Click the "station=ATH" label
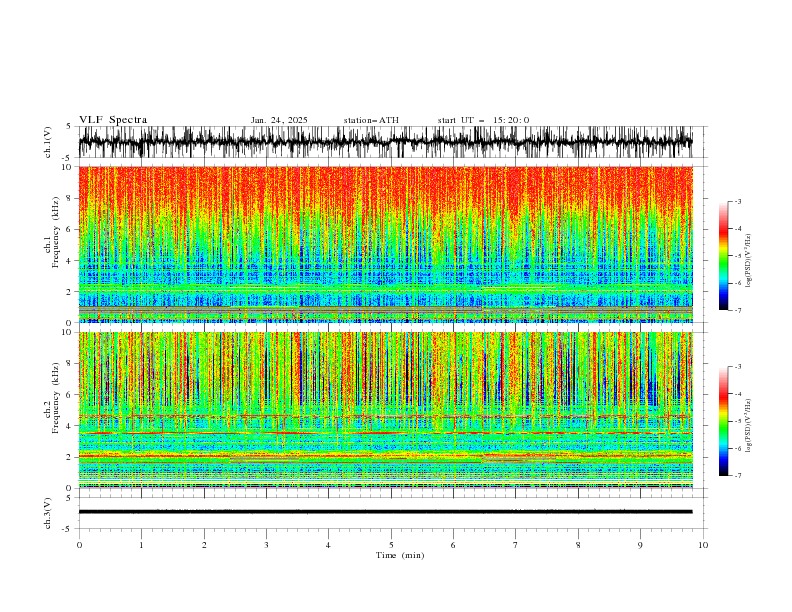This screenshot has height=612, width=792. click(x=371, y=120)
